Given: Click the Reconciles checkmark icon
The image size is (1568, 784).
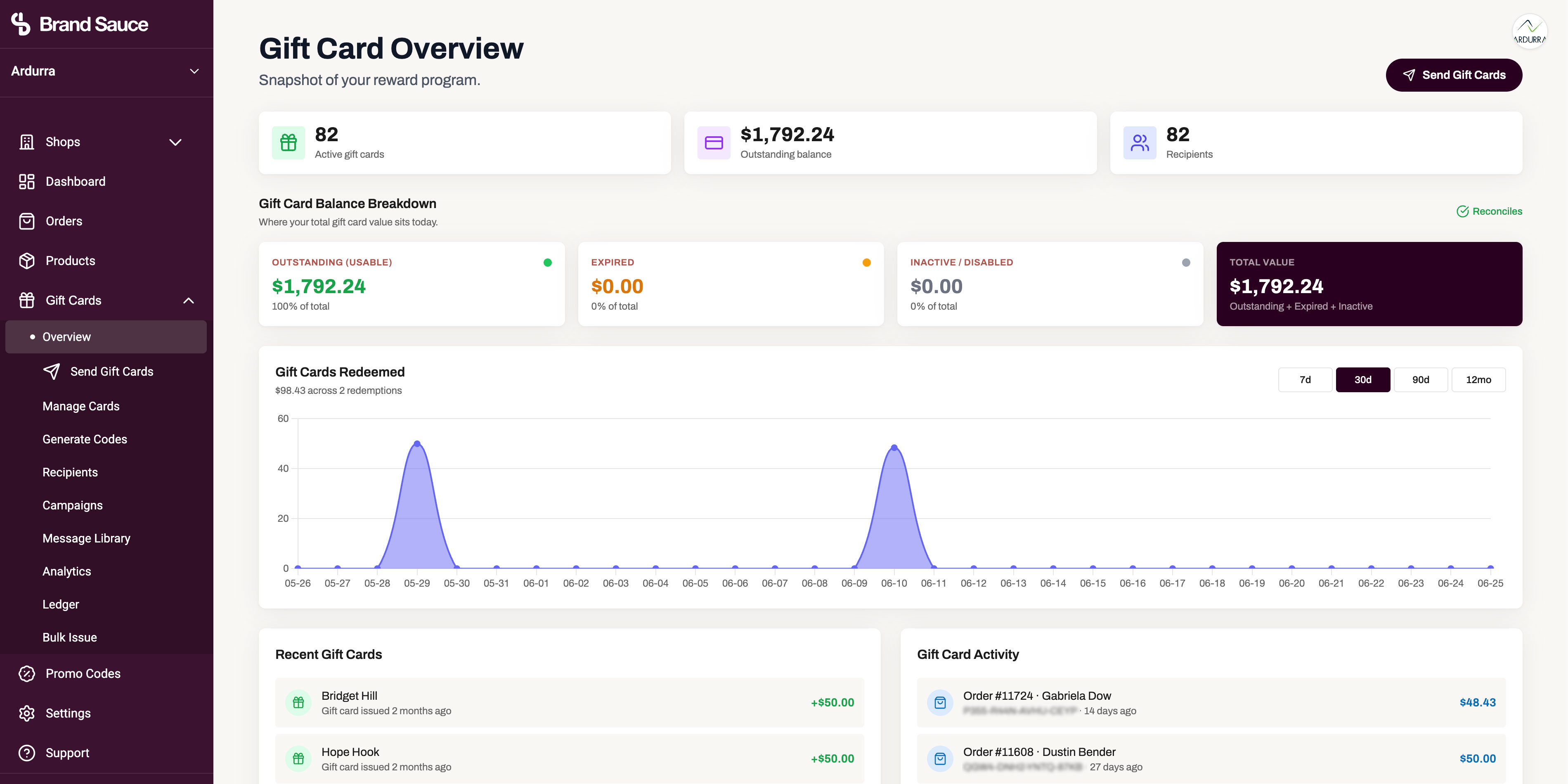Looking at the screenshot, I should [1462, 211].
